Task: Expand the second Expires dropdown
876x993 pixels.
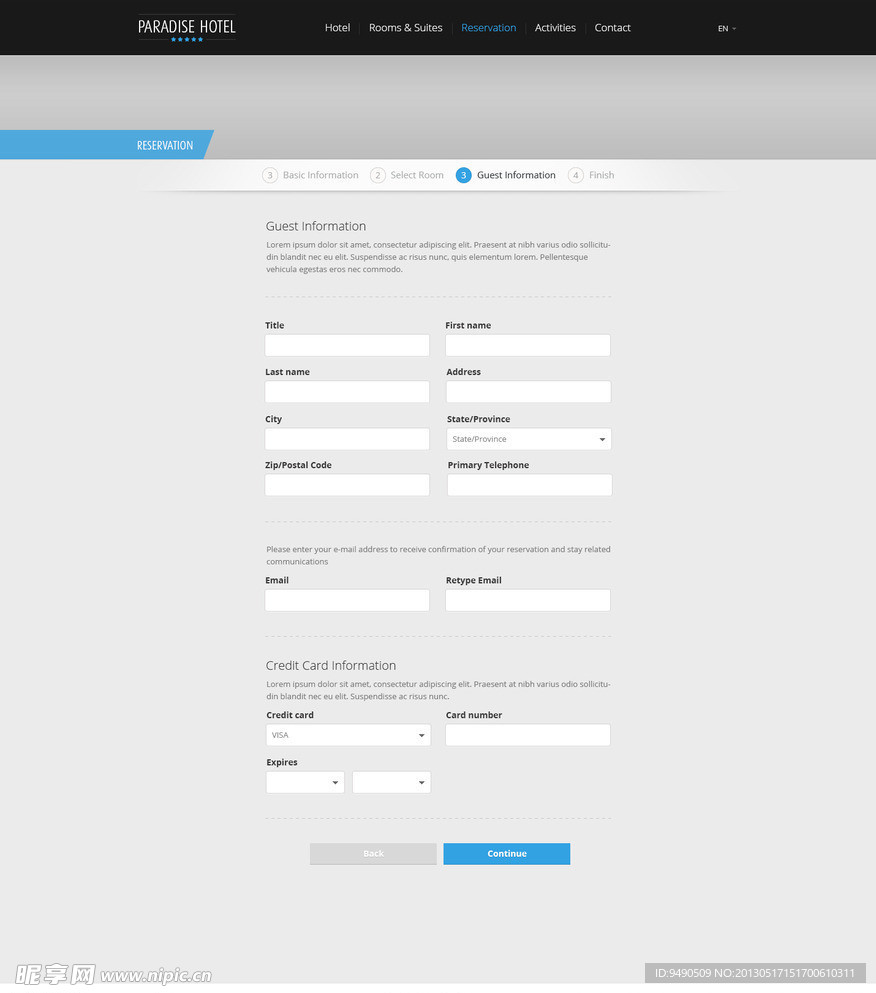Action: [391, 782]
